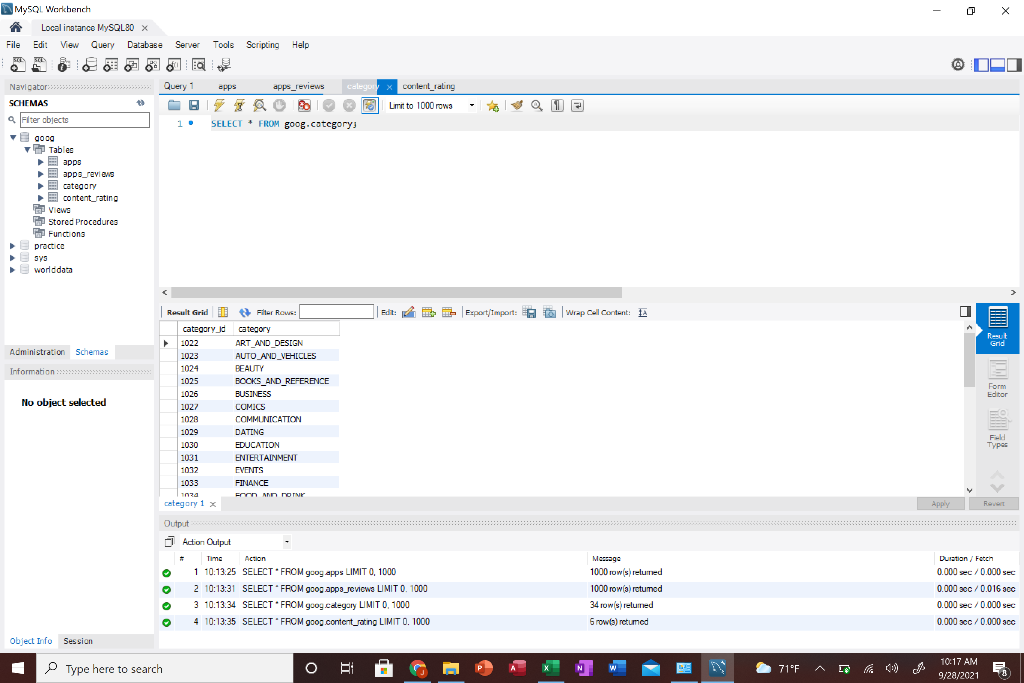This screenshot has height=683, width=1024.
Task: Toggle the left sidebar panel visibility
Action: tap(981, 65)
